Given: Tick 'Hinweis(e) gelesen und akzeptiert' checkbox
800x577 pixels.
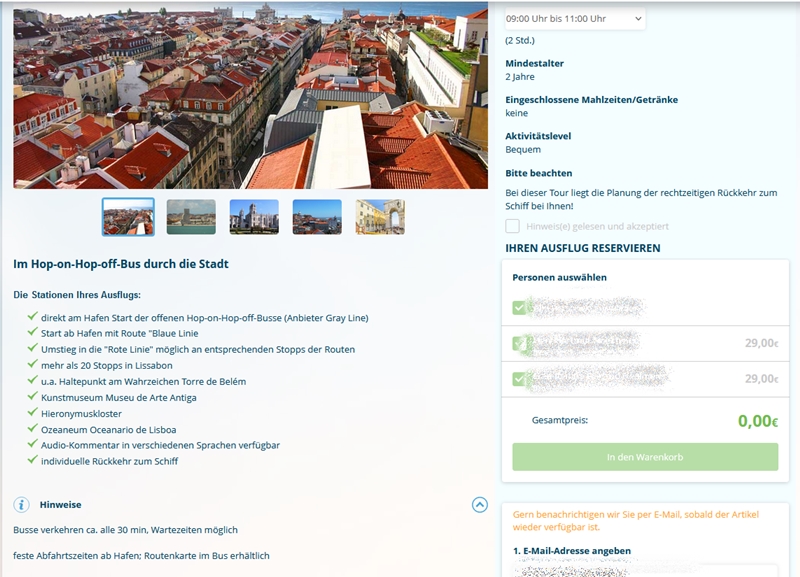Looking at the screenshot, I should [513, 226].
